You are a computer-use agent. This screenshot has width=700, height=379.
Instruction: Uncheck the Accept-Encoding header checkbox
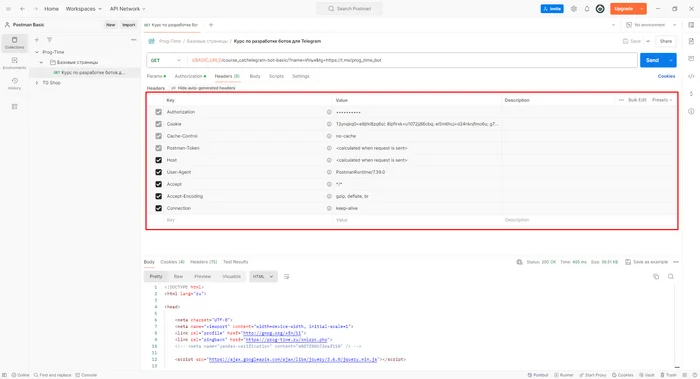coord(158,196)
